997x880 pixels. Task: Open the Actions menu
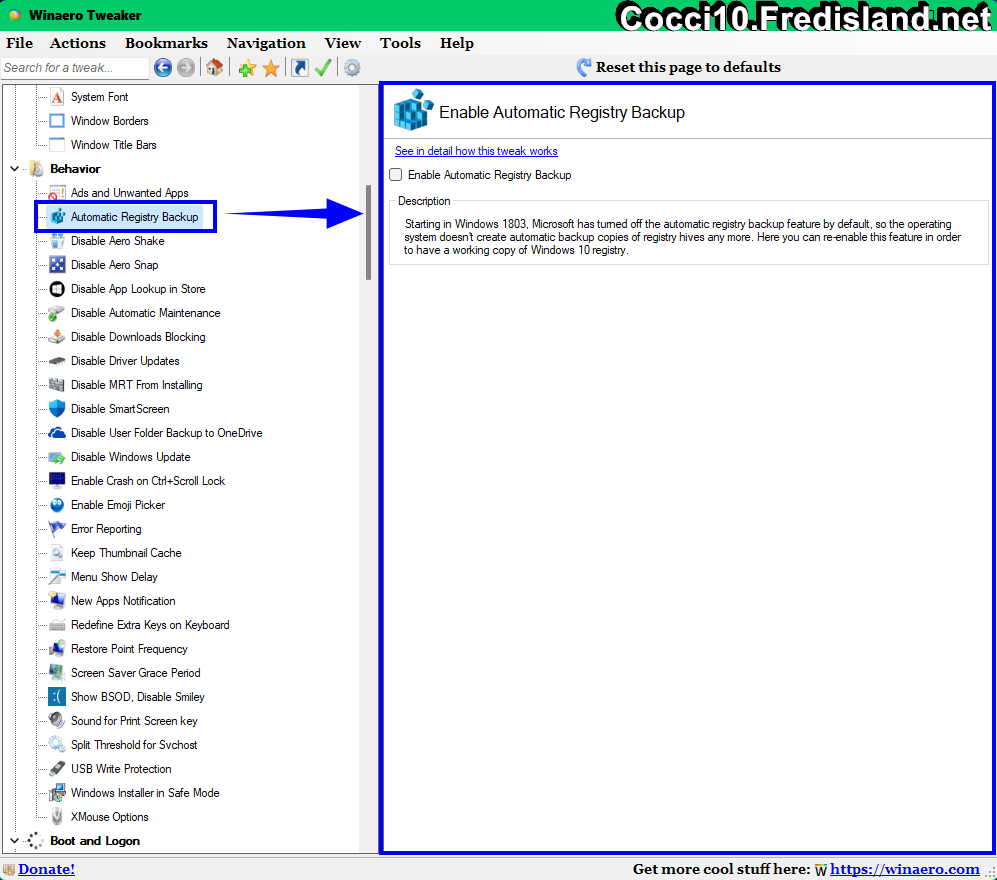tap(78, 43)
